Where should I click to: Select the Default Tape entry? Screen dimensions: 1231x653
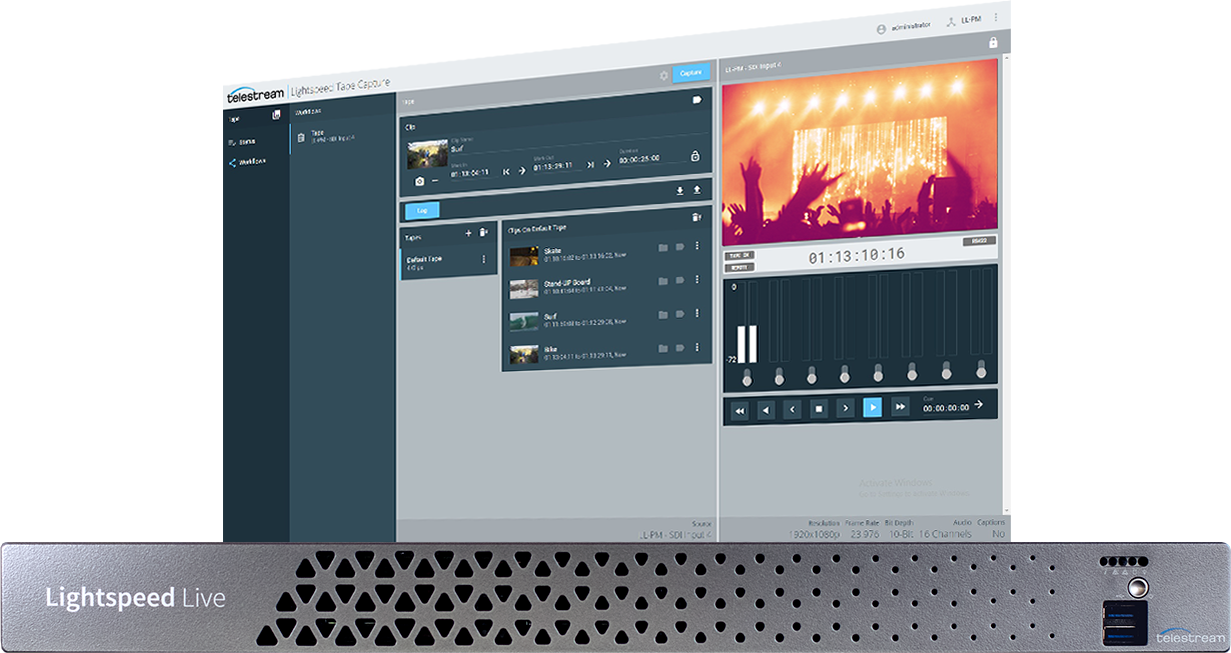pos(449,263)
